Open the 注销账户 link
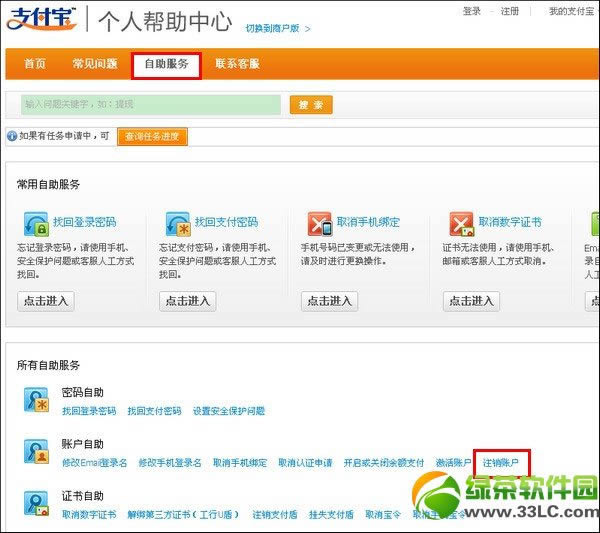This screenshot has height=533, width=600. pos(502,463)
